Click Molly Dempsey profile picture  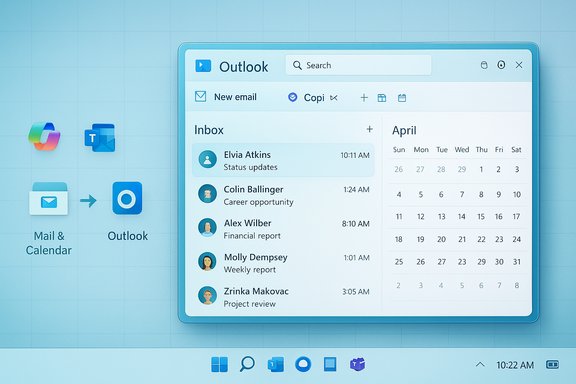tap(207, 261)
